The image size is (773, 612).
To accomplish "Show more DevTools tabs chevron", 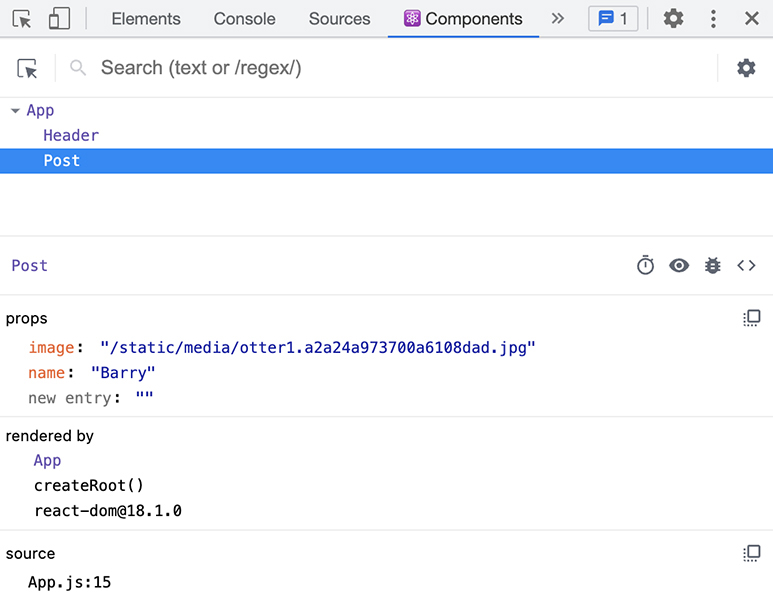I will 558,19.
